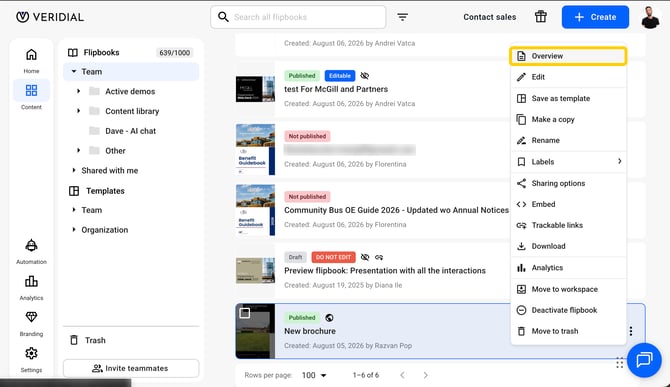This screenshot has height=387, width=670.
Task: Open the filter options icon
Action: click(x=403, y=17)
